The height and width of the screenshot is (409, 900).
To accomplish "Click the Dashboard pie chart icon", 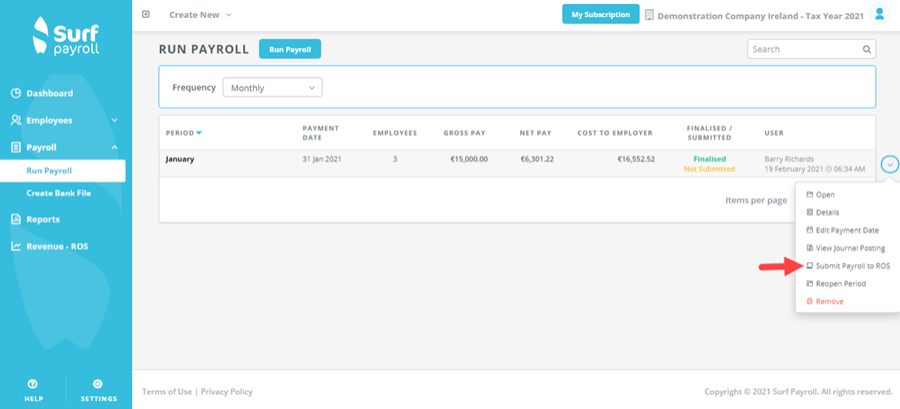I will coord(16,93).
